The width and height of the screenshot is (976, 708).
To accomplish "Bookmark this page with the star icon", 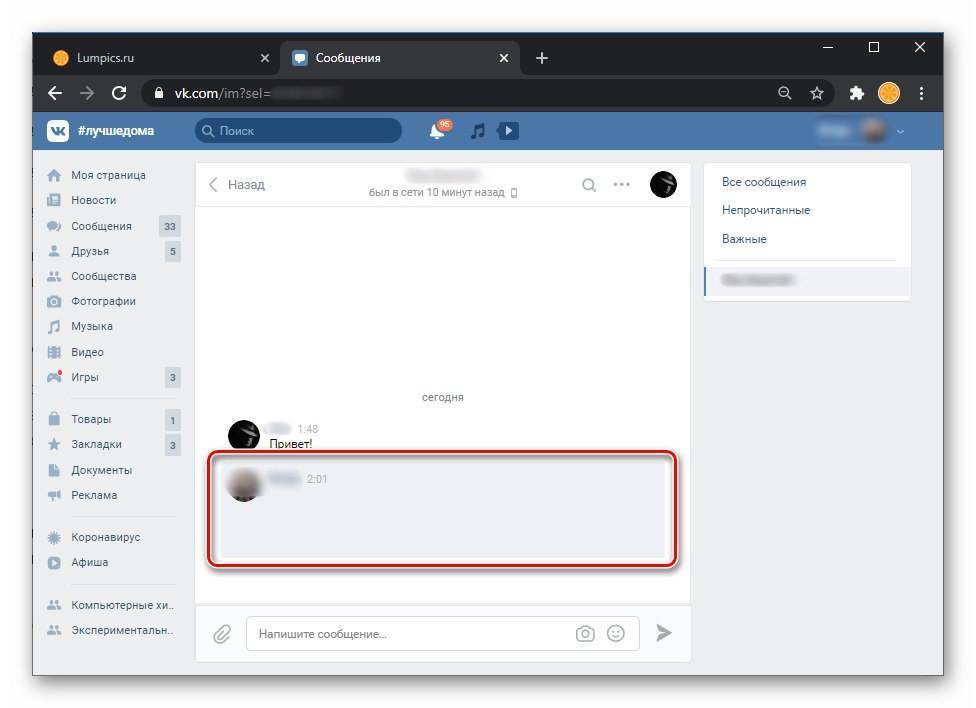I will coord(817,93).
